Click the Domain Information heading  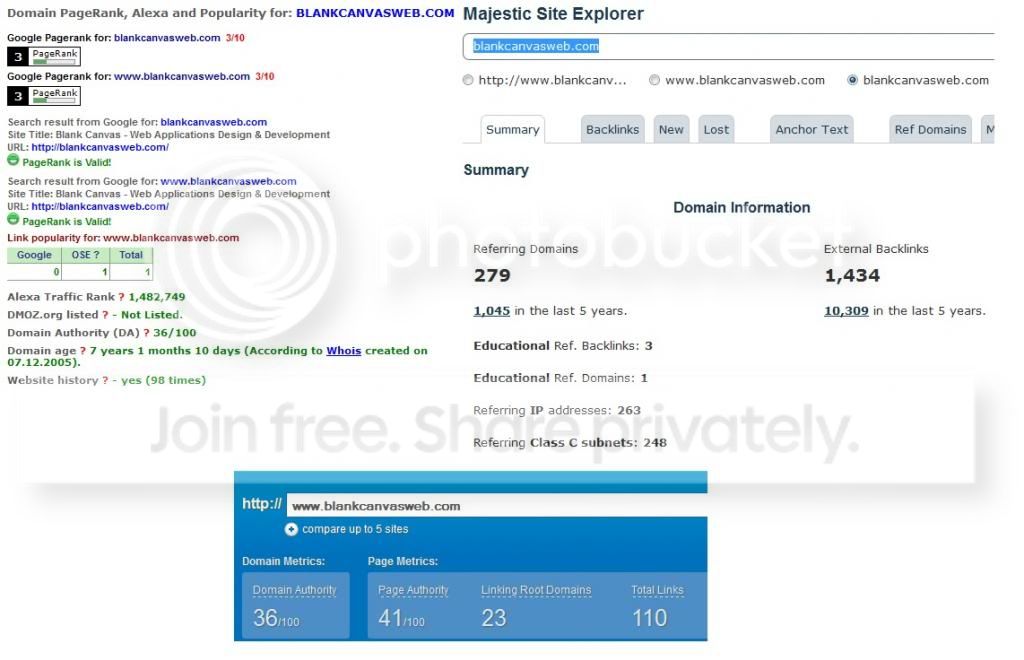[742, 208]
